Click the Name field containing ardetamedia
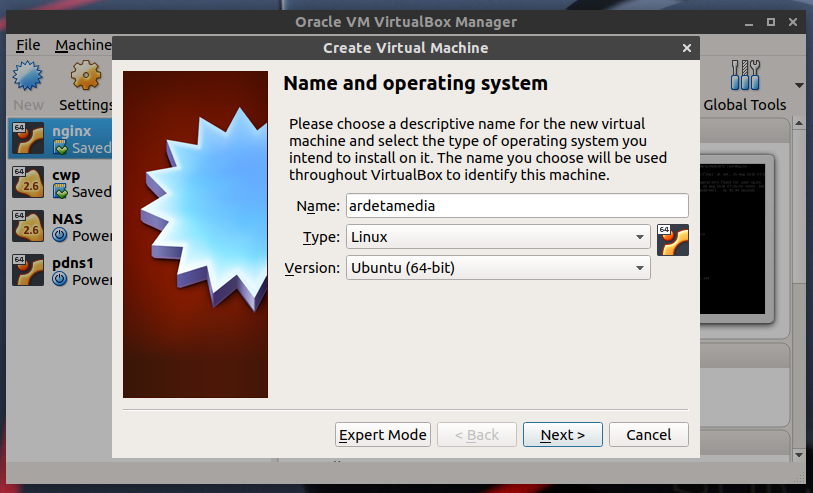Screen dimensions: 813x493 [516, 206]
